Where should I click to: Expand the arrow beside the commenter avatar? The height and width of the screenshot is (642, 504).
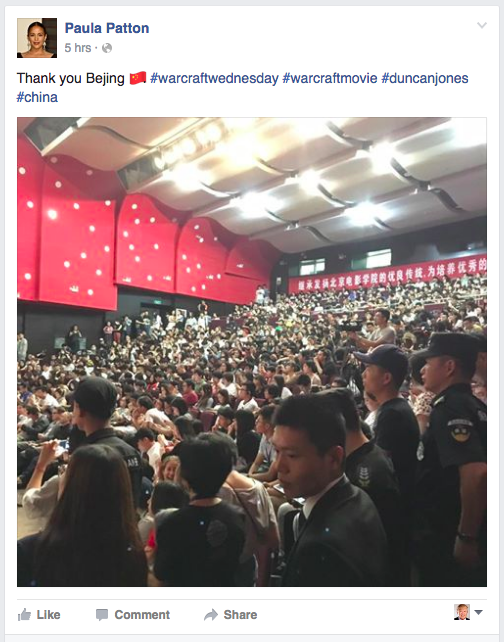pyautogui.click(x=478, y=612)
